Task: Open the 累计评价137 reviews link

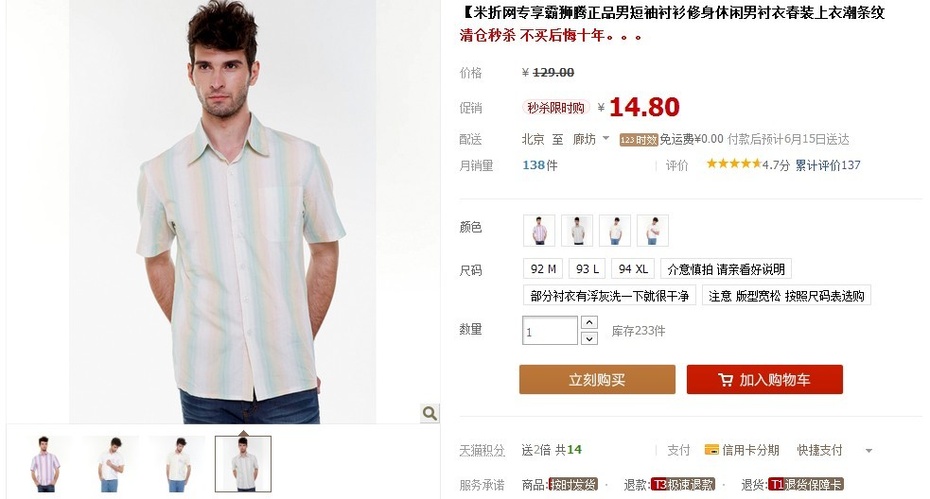Action: coord(827,165)
